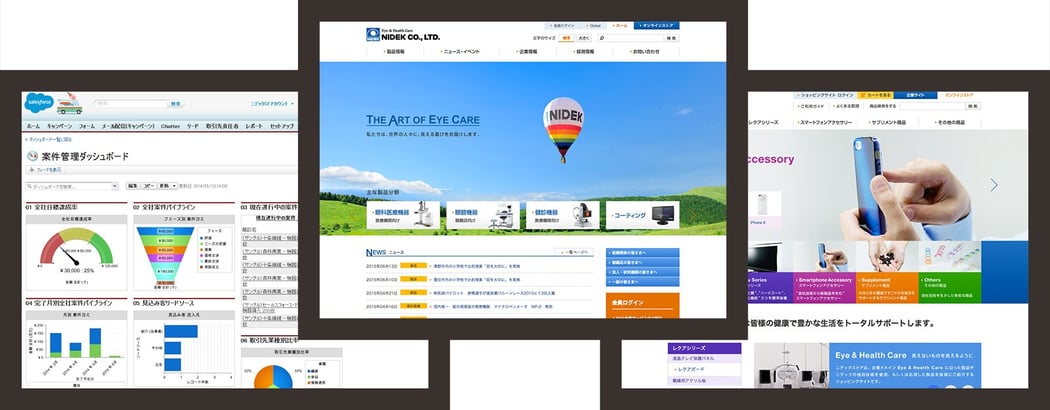Open the 企業情報 menu on NIDEK site
This screenshot has height=410, width=1050.
coord(527,52)
